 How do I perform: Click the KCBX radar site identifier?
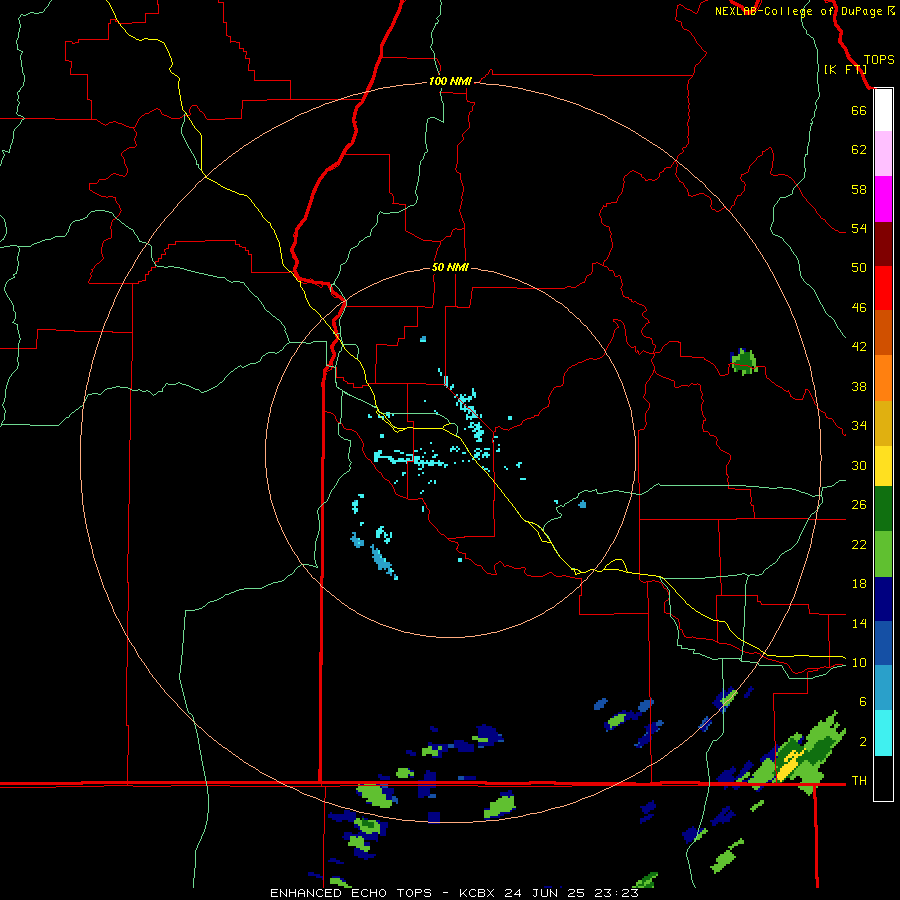click(x=479, y=893)
